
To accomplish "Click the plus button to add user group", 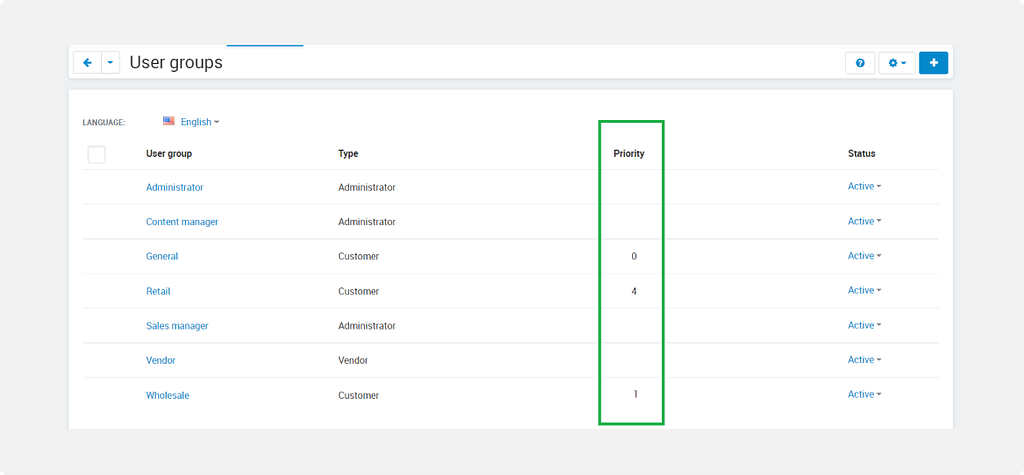I will tap(933, 63).
